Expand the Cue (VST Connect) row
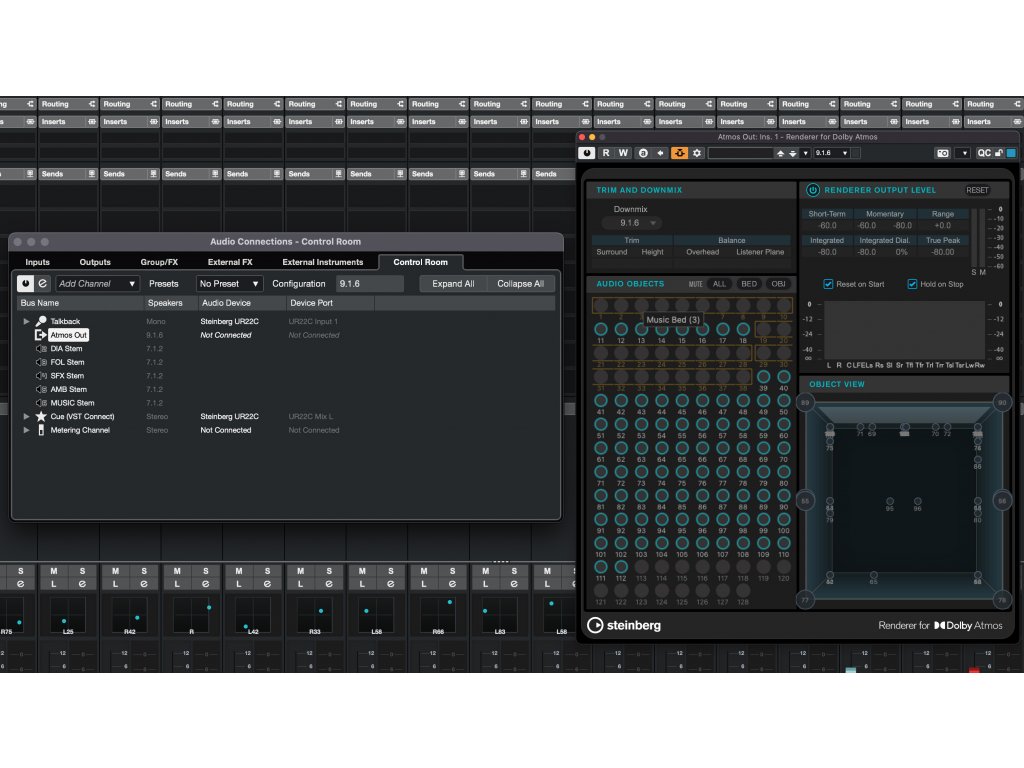This screenshot has height=768, width=1024. (x=27, y=416)
